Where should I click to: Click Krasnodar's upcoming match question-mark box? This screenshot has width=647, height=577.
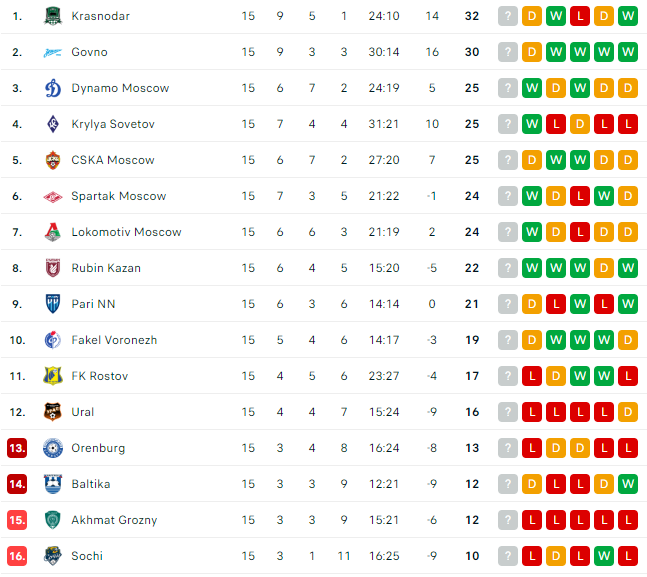pyautogui.click(x=508, y=16)
